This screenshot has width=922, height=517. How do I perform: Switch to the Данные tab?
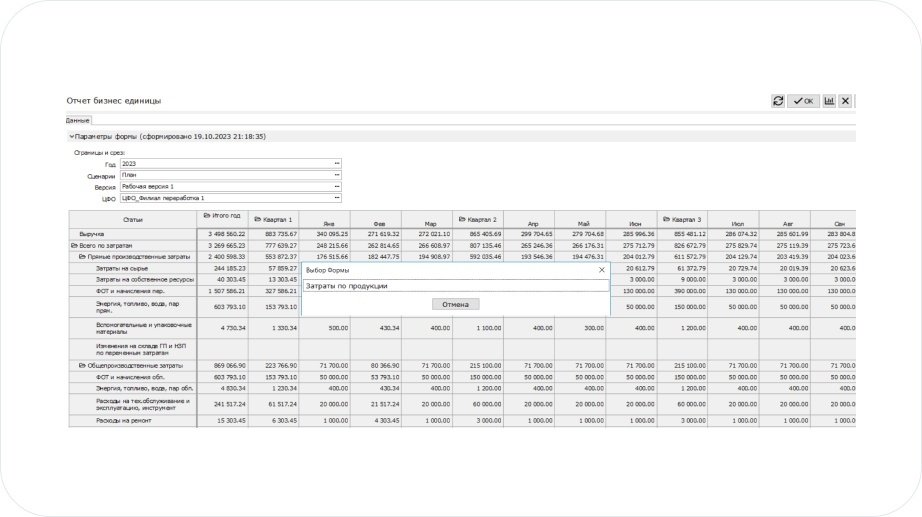(78, 120)
